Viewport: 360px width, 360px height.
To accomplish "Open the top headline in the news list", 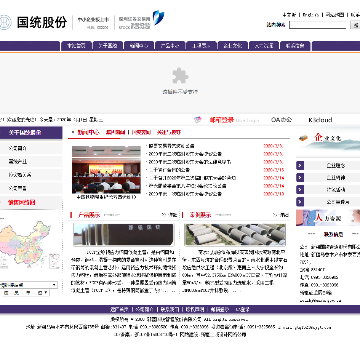I will pos(171,146).
